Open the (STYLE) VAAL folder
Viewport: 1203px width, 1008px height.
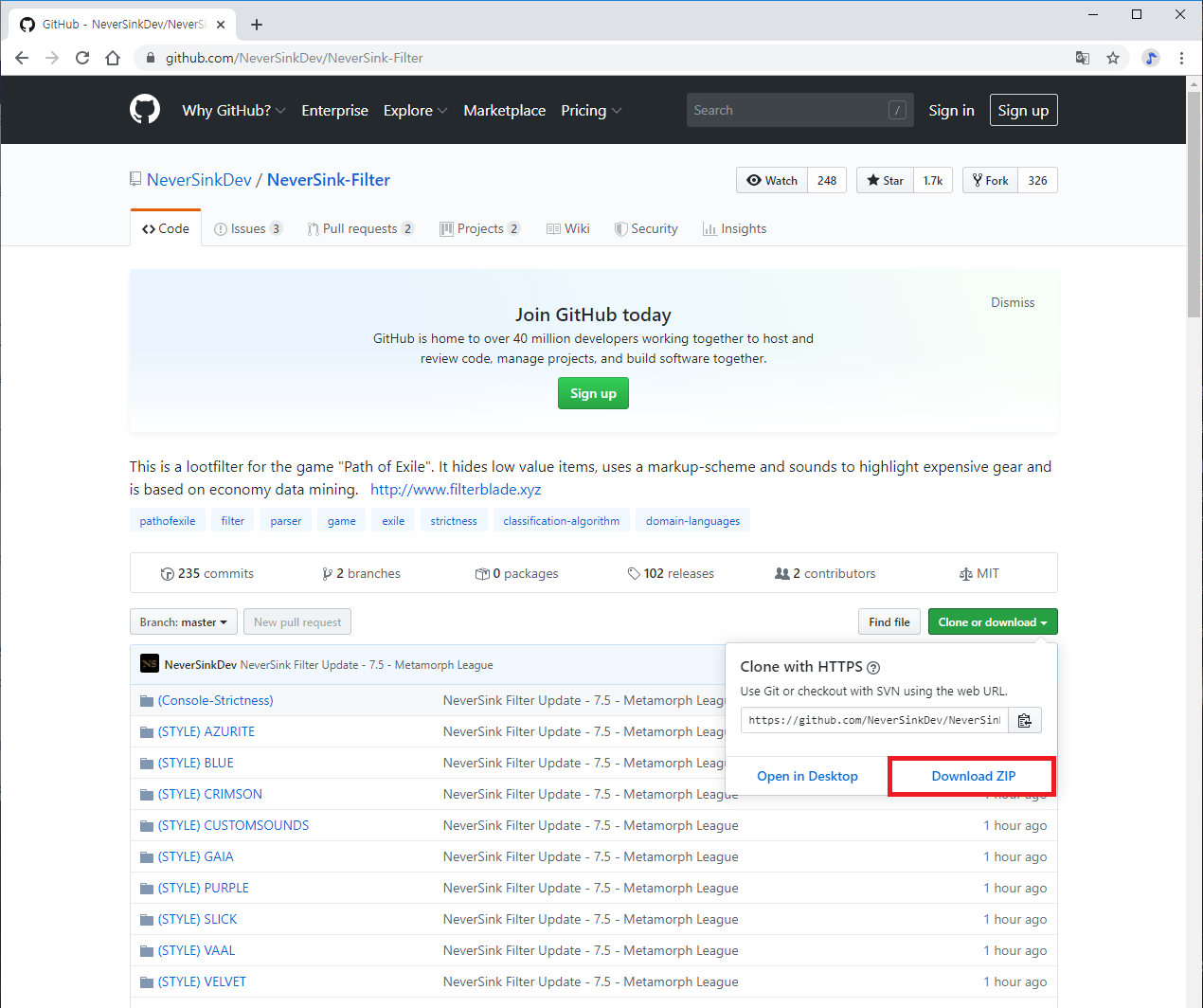(196, 950)
